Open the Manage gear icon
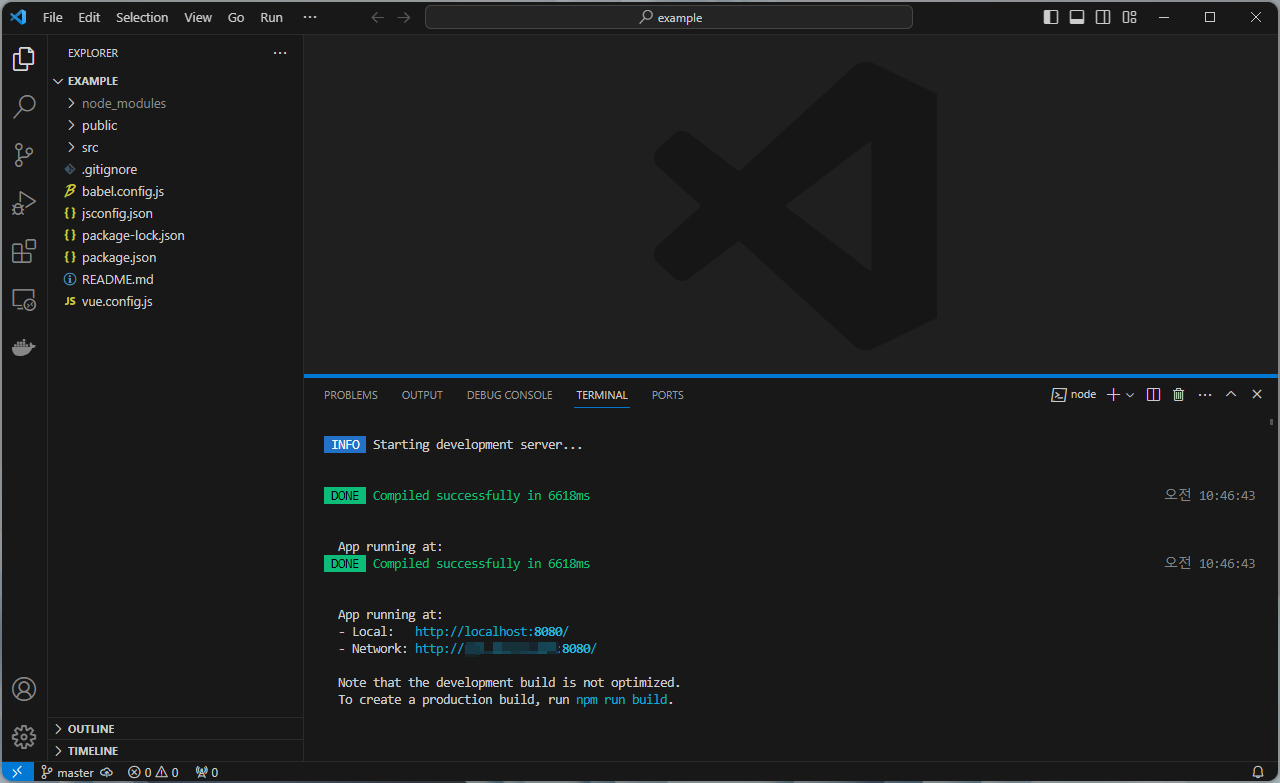Viewport: 1280px width, 783px height. [24, 737]
